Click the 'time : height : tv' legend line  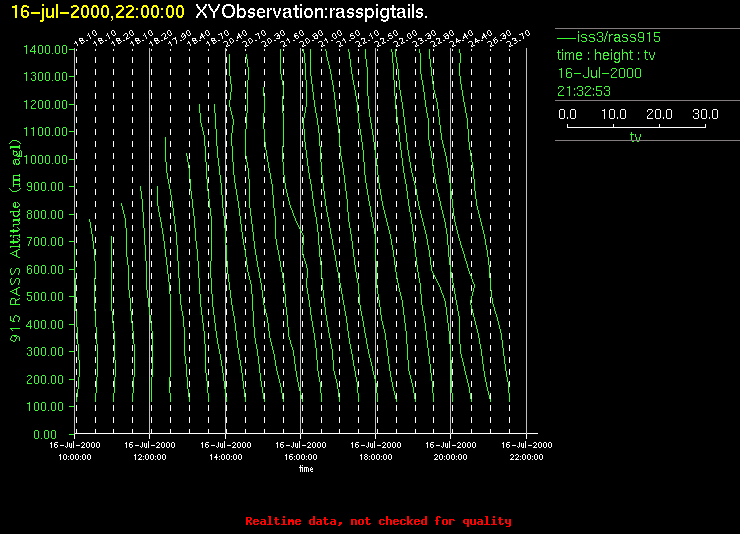coord(606,55)
